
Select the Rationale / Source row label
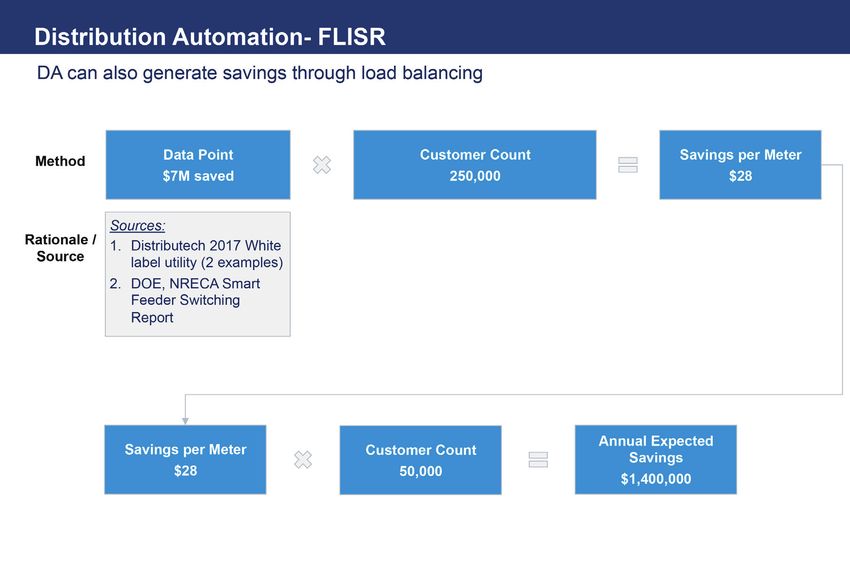[60, 248]
